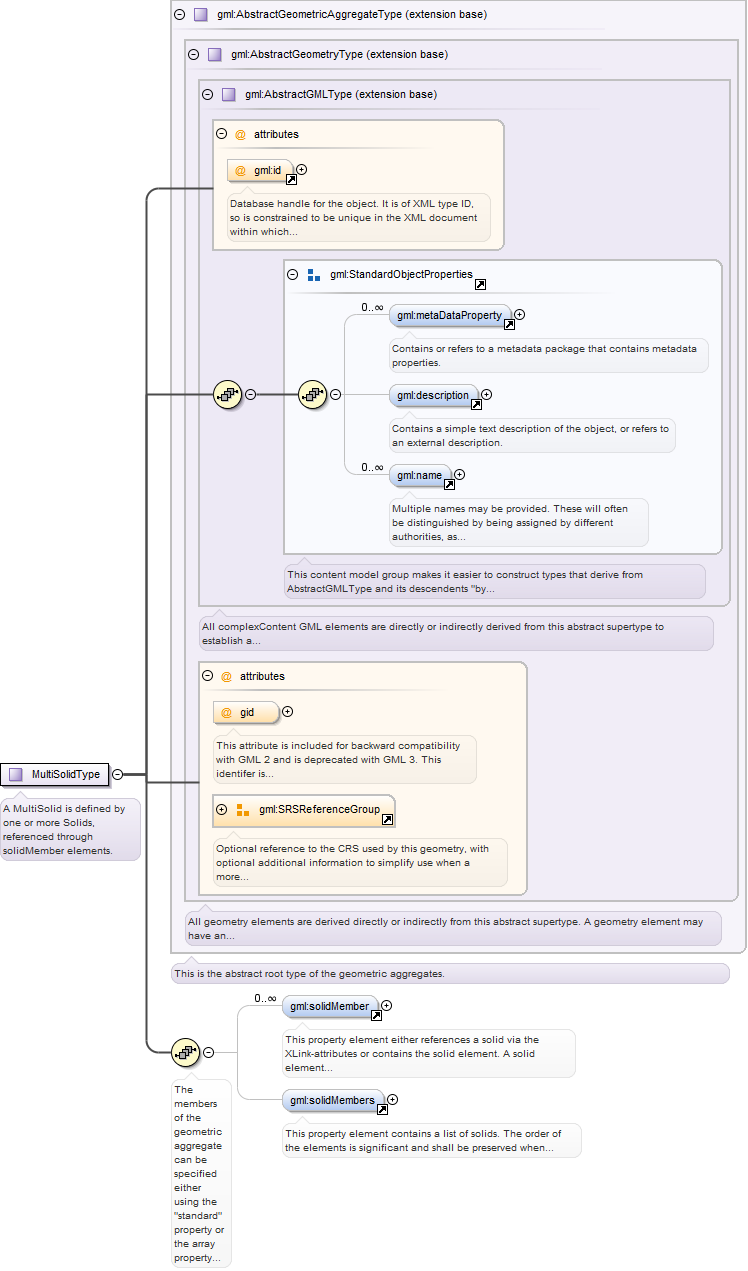Follow link arrow on gml:description

click(476, 405)
